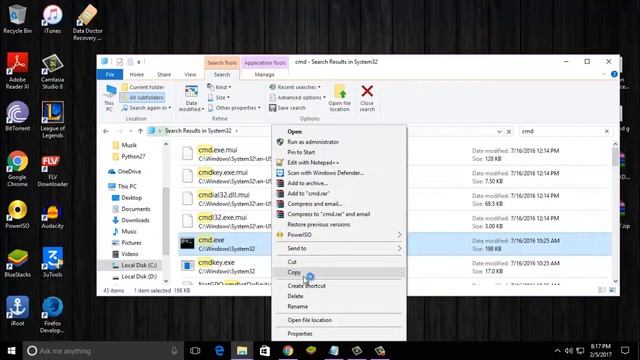Screen dimensions: 640x360
Task: Launch League of Legends shortcut
Action: pyautogui.click(x=52, y=120)
